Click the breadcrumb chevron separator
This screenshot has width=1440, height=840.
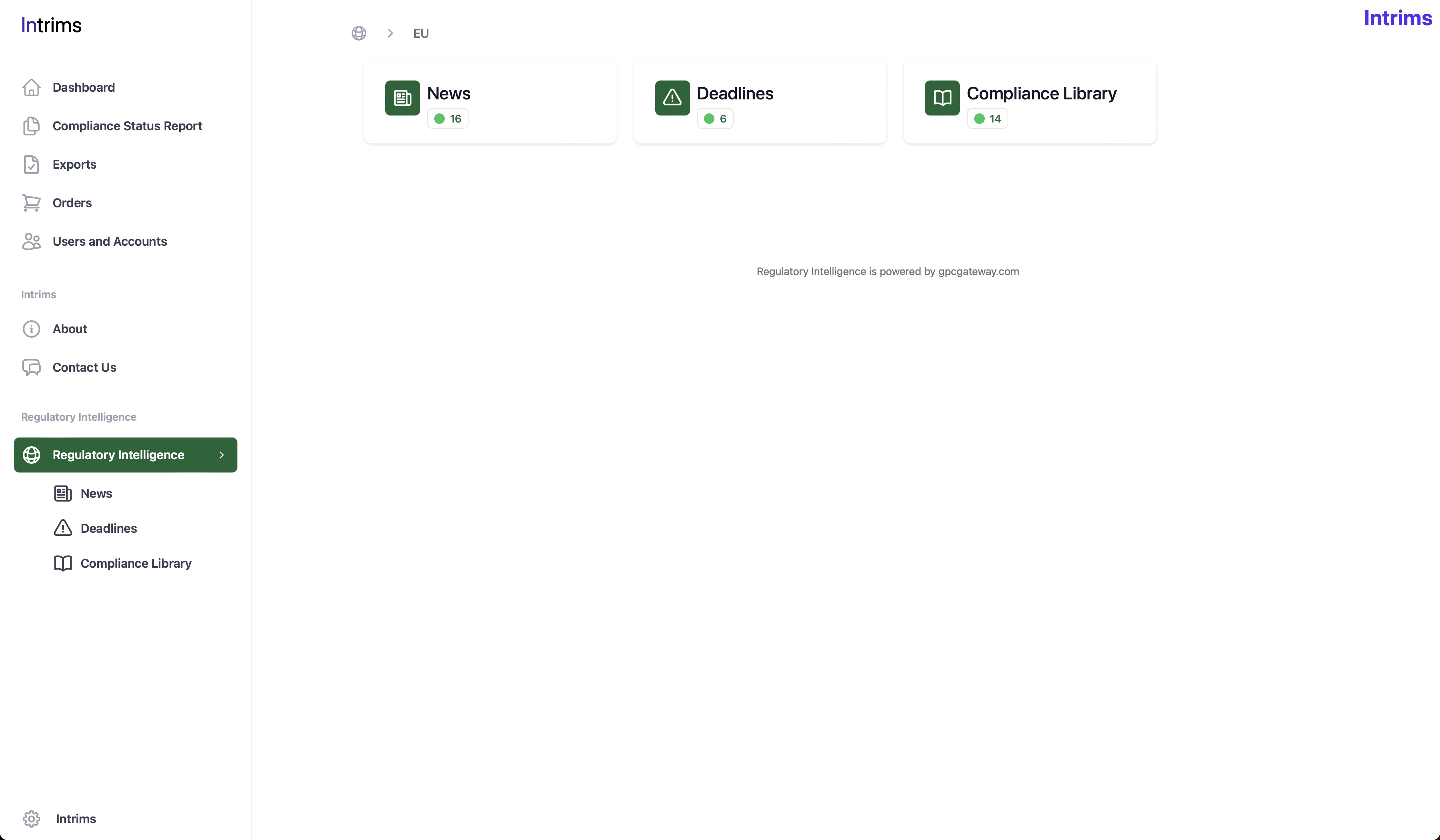(x=390, y=33)
